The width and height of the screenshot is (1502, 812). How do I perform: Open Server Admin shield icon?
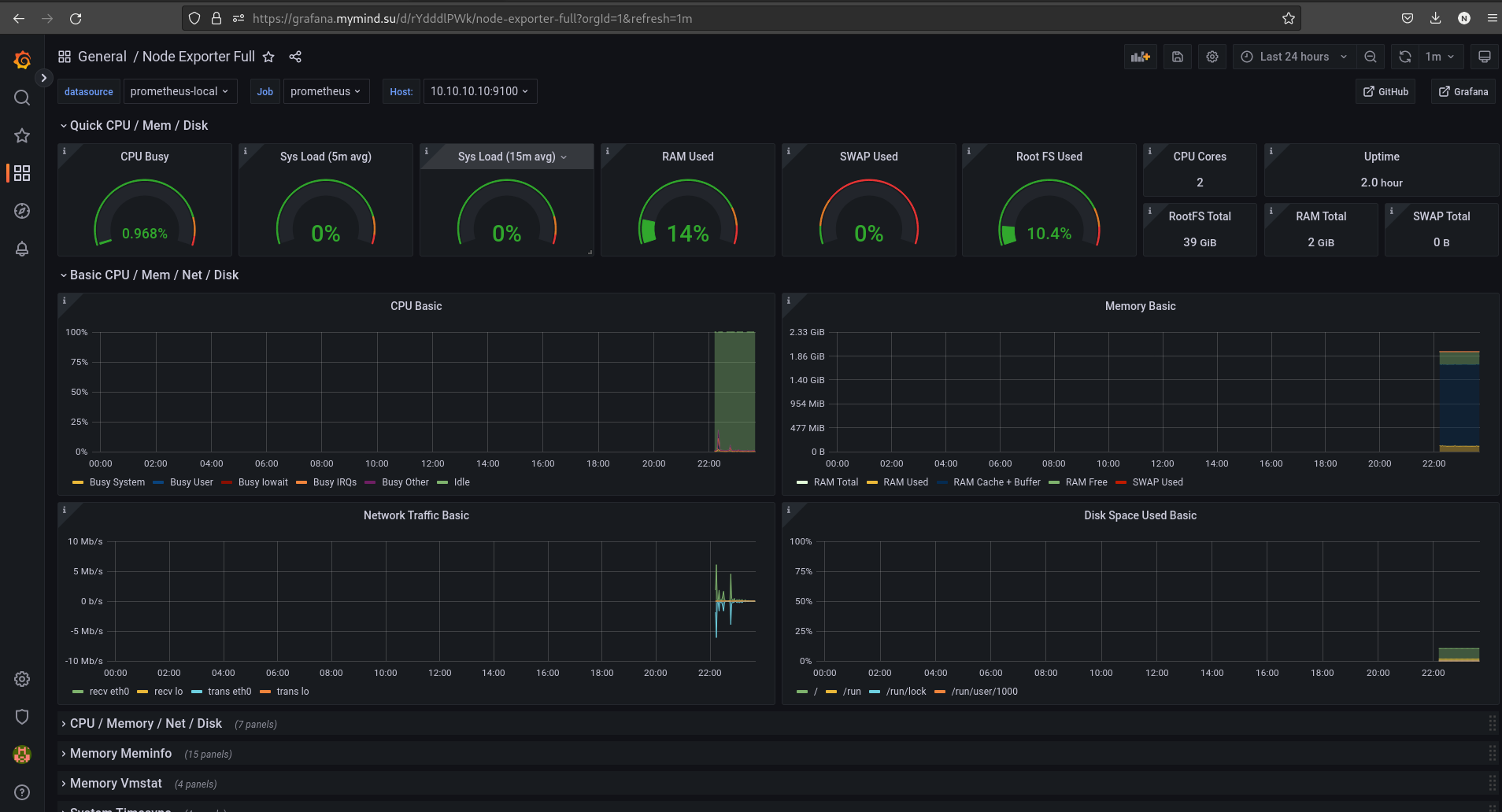[22, 717]
